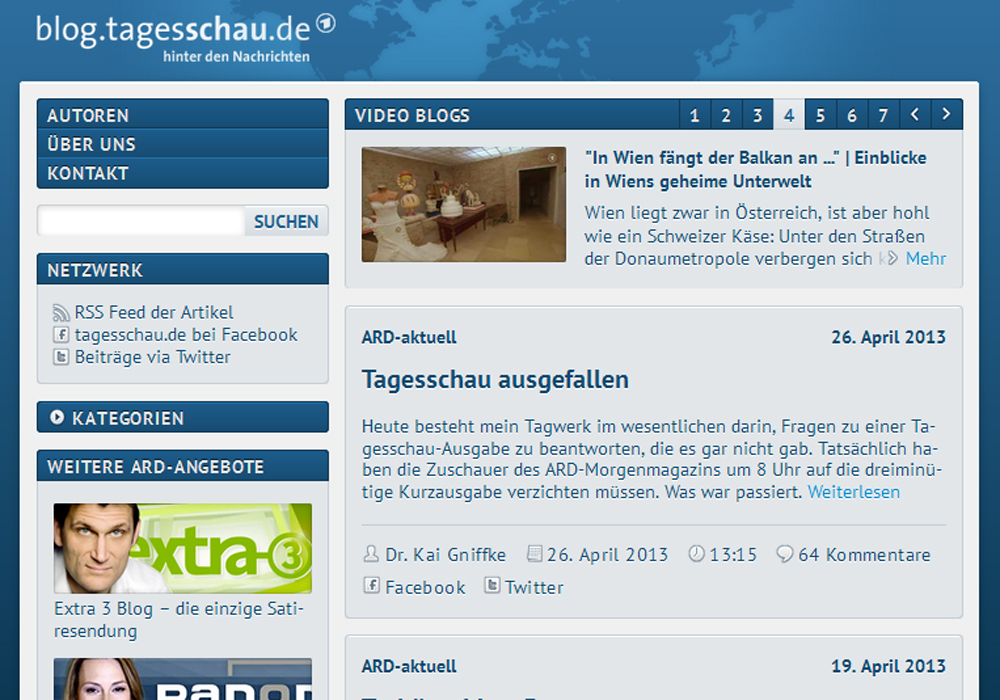Click Extra 3 Blog die einzige Satiresendung link
This screenshot has width=1000, height=700.
pos(179,619)
